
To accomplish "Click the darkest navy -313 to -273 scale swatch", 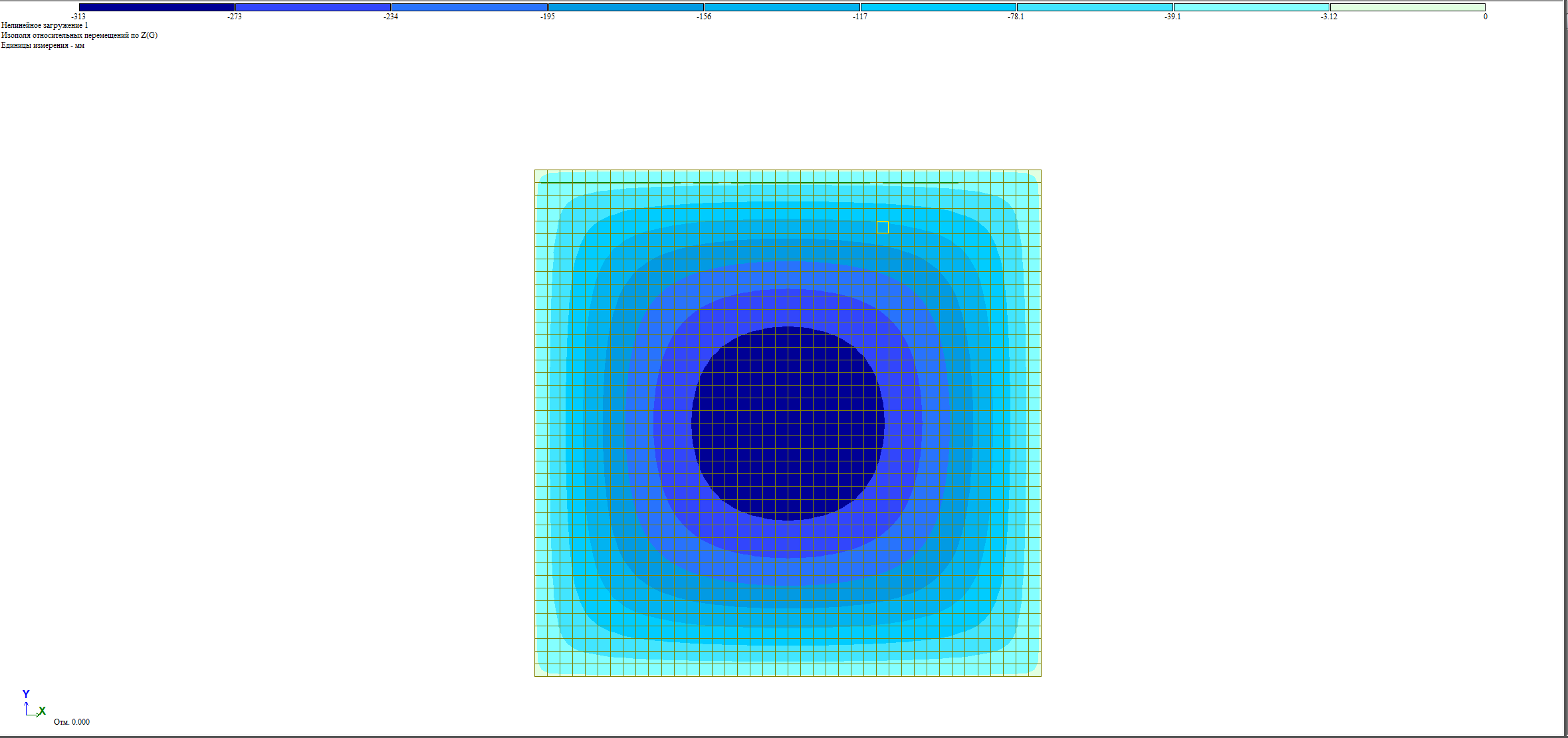I will 157,7.
